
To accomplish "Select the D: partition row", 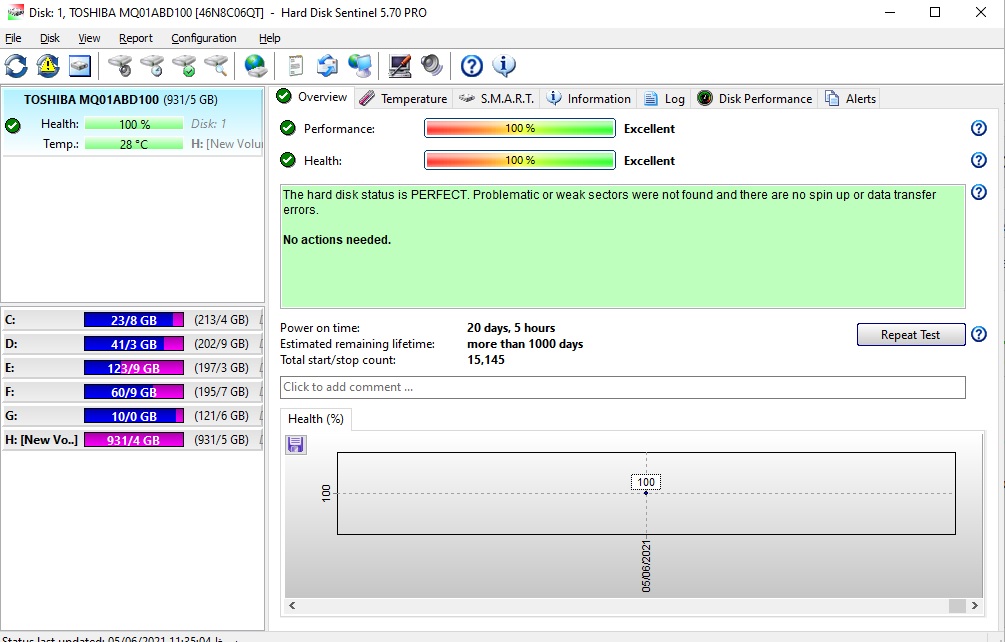I will [133, 344].
